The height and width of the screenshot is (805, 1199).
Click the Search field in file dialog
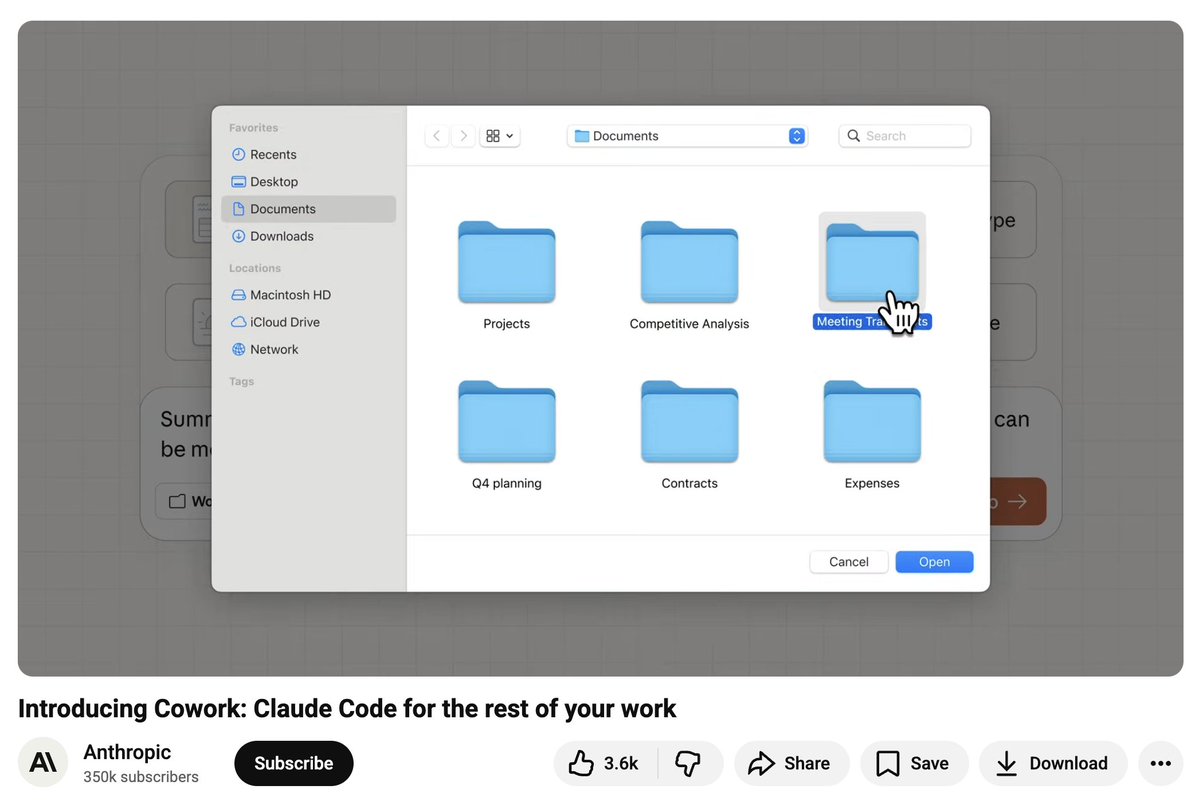pos(905,136)
